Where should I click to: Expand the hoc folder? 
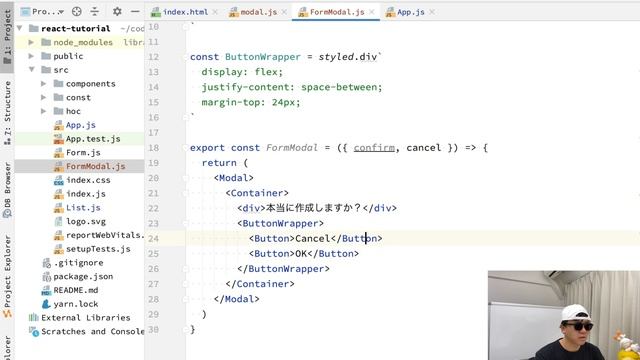44,111
